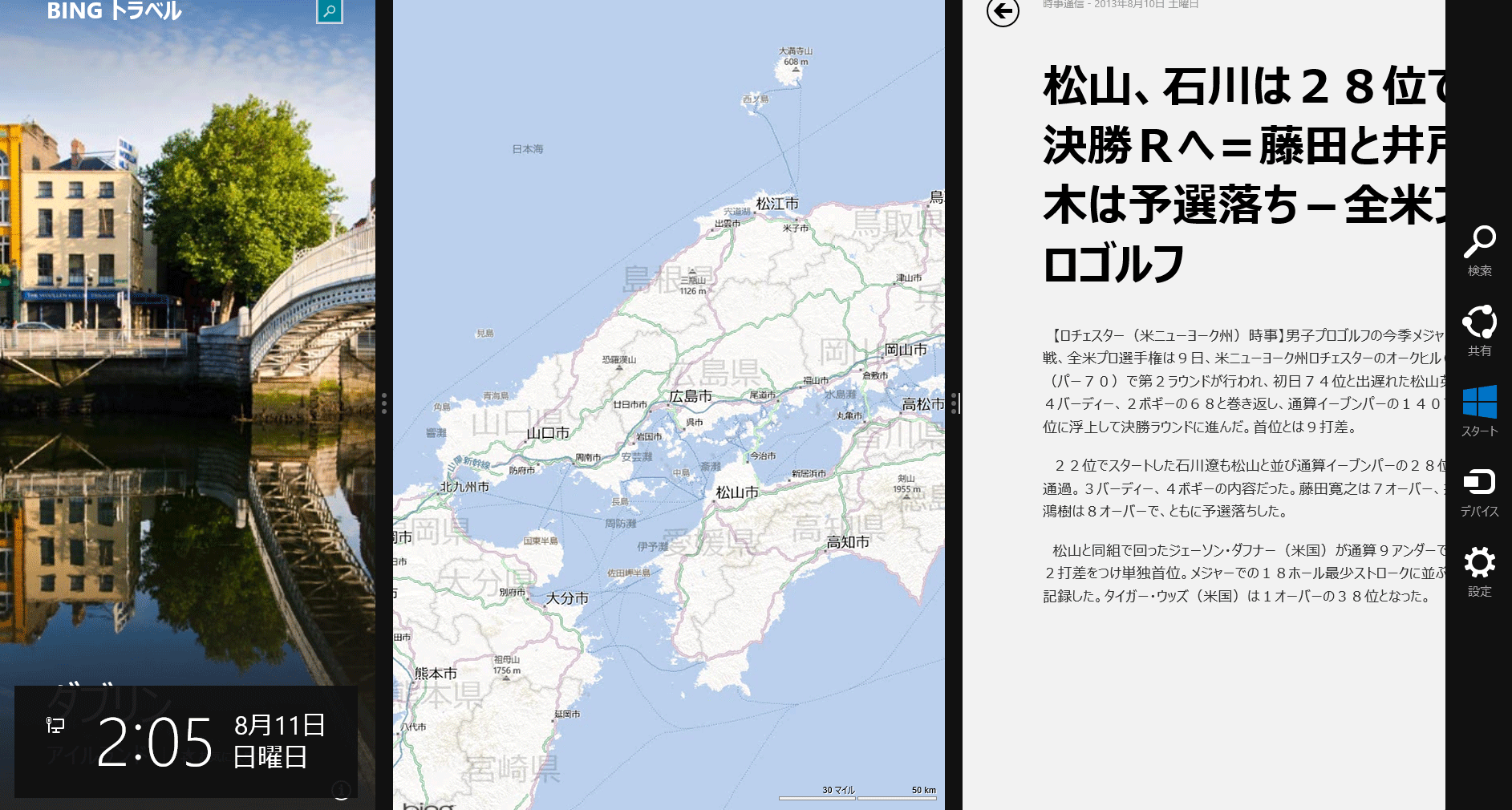
Task: Click the 延岡市 label on the map
Action: click(x=567, y=715)
